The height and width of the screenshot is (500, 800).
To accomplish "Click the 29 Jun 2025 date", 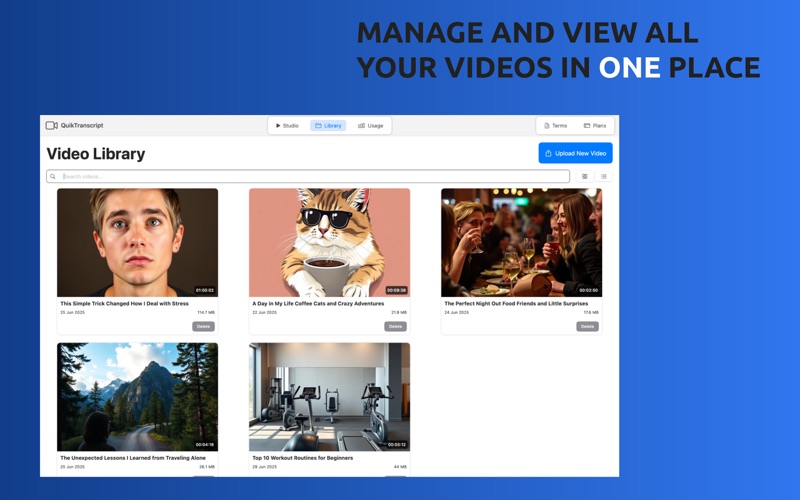I will pyautogui.click(x=264, y=467).
